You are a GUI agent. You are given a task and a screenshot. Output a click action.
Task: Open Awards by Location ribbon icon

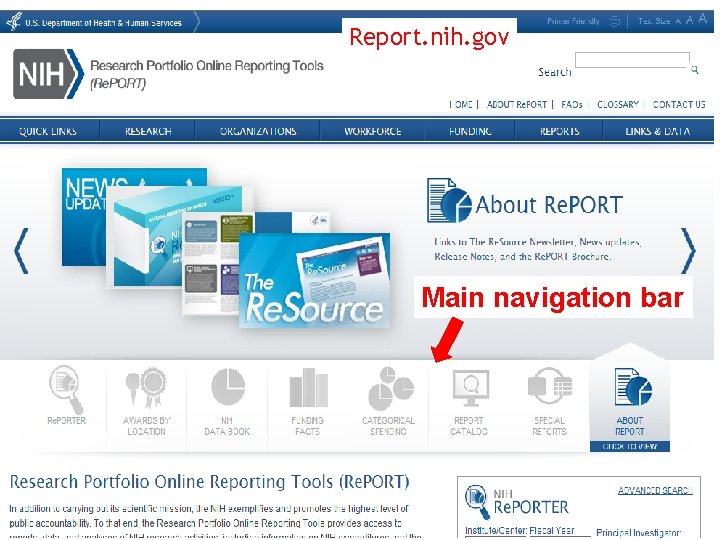click(x=146, y=388)
